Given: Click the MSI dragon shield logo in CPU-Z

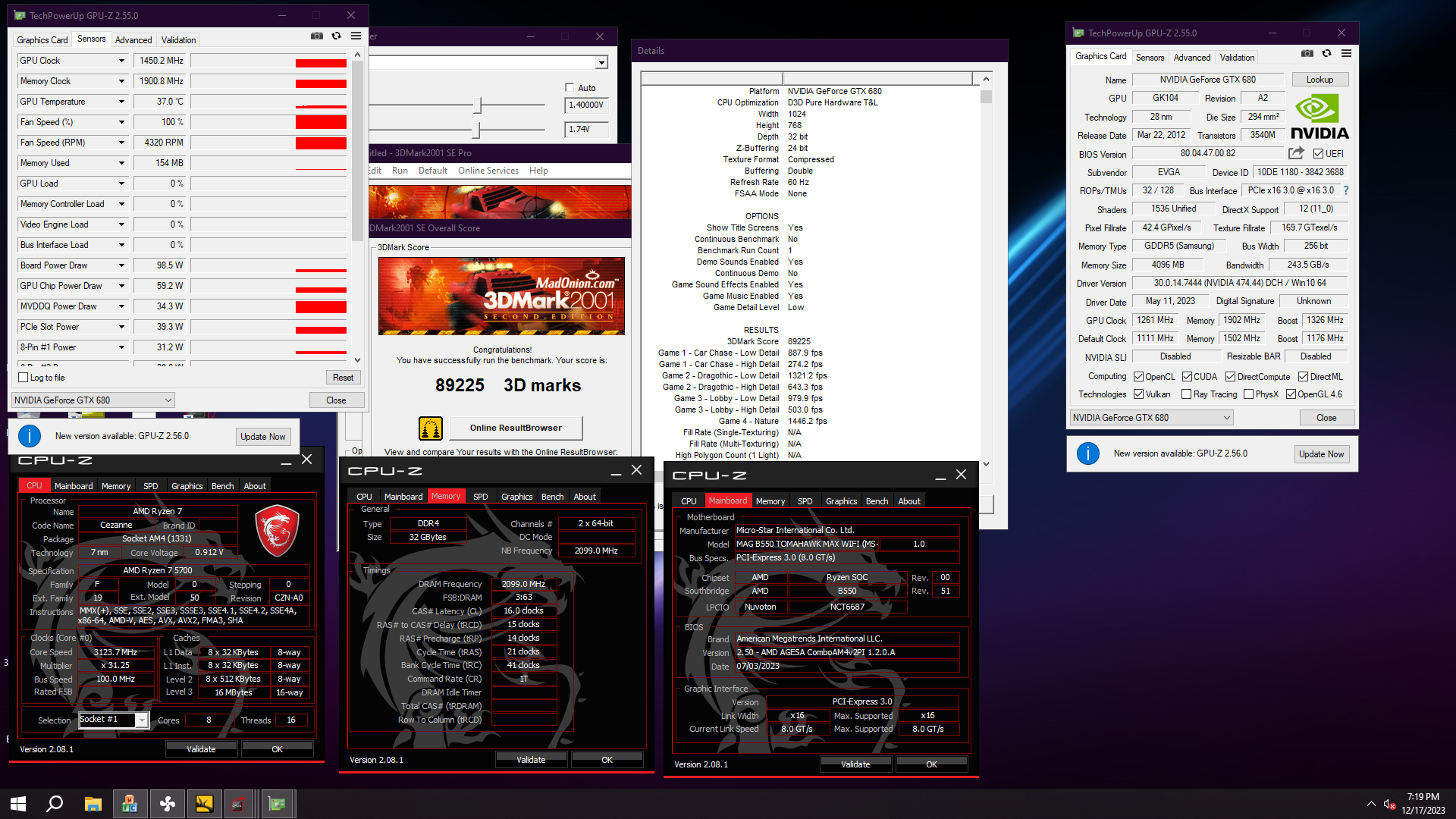Looking at the screenshot, I should click(x=277, y=531).
